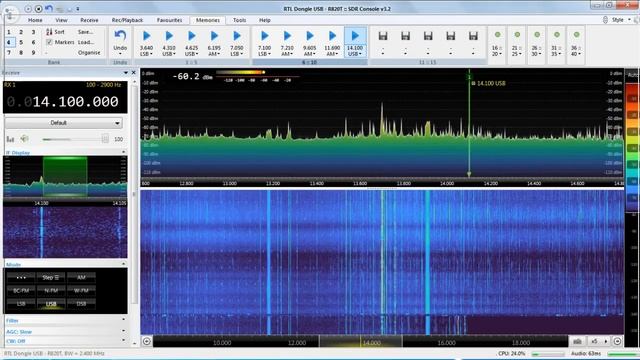Screen dimensions: 640x360
Task: Close the Receive panel
Action: 133,73
